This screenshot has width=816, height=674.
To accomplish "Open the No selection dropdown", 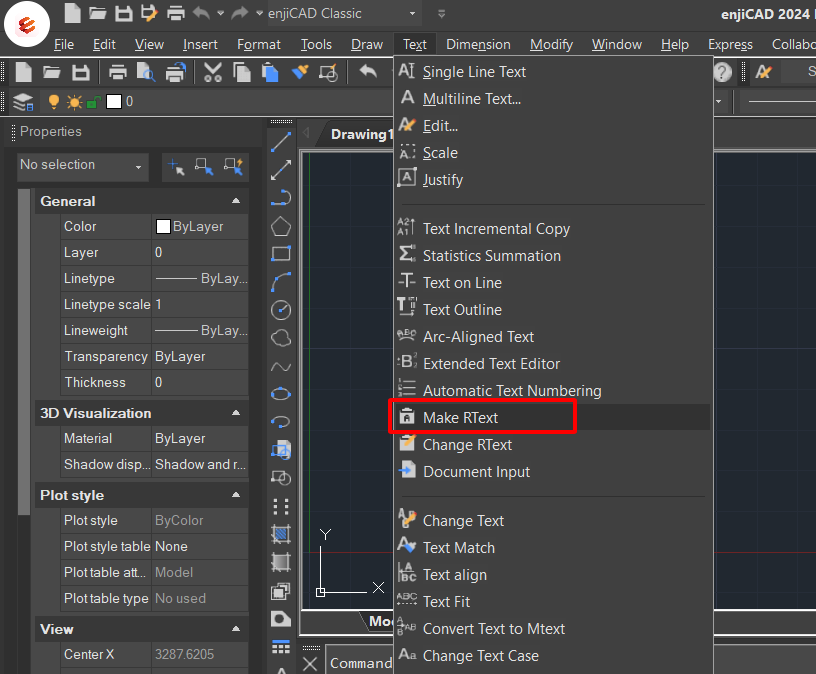I will (82, 167).
